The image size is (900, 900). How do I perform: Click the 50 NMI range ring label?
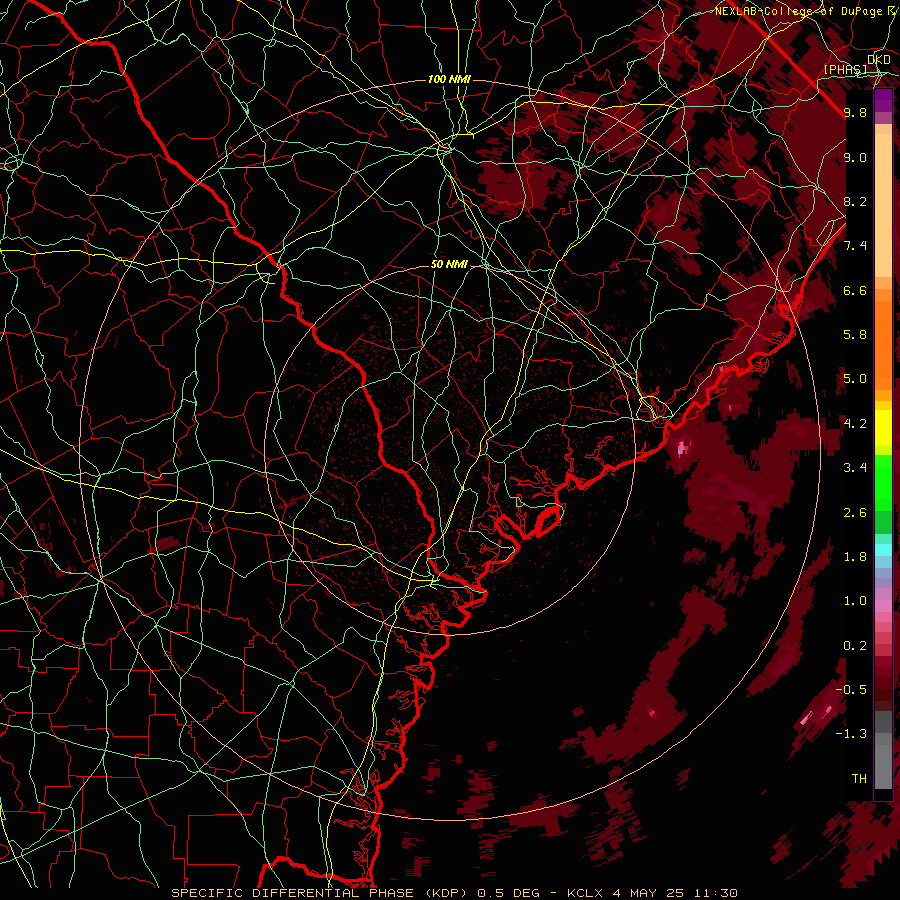click(449, 265)
